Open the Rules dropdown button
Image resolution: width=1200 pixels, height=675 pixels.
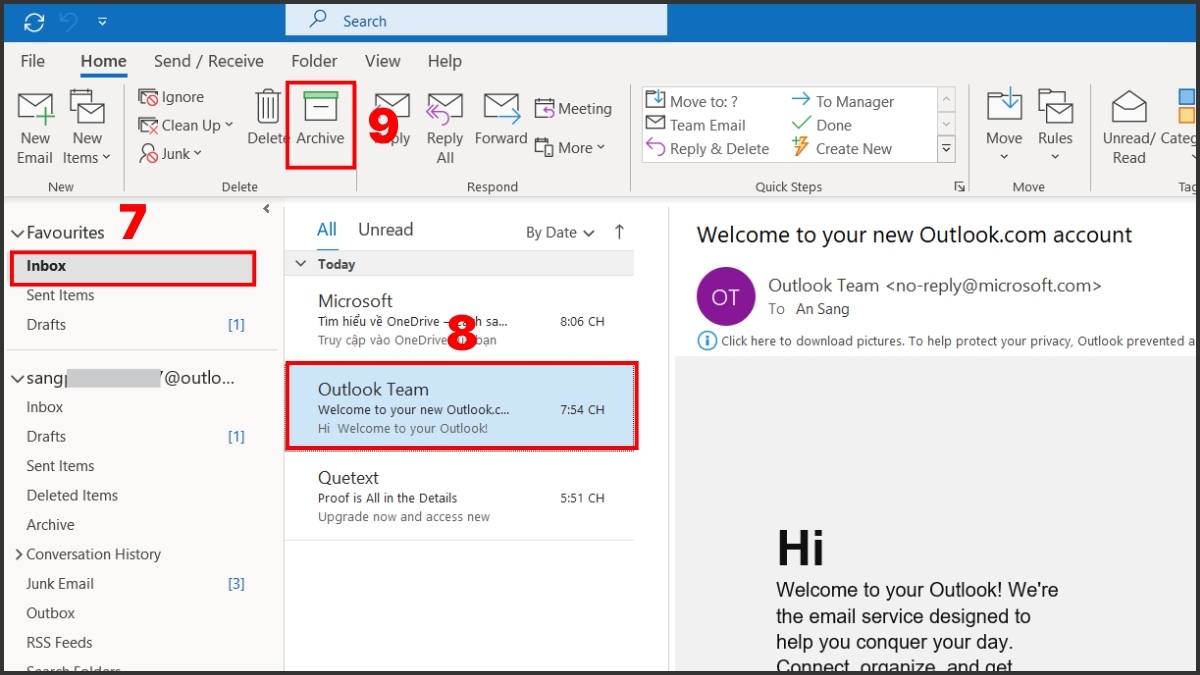[1055, 127]
